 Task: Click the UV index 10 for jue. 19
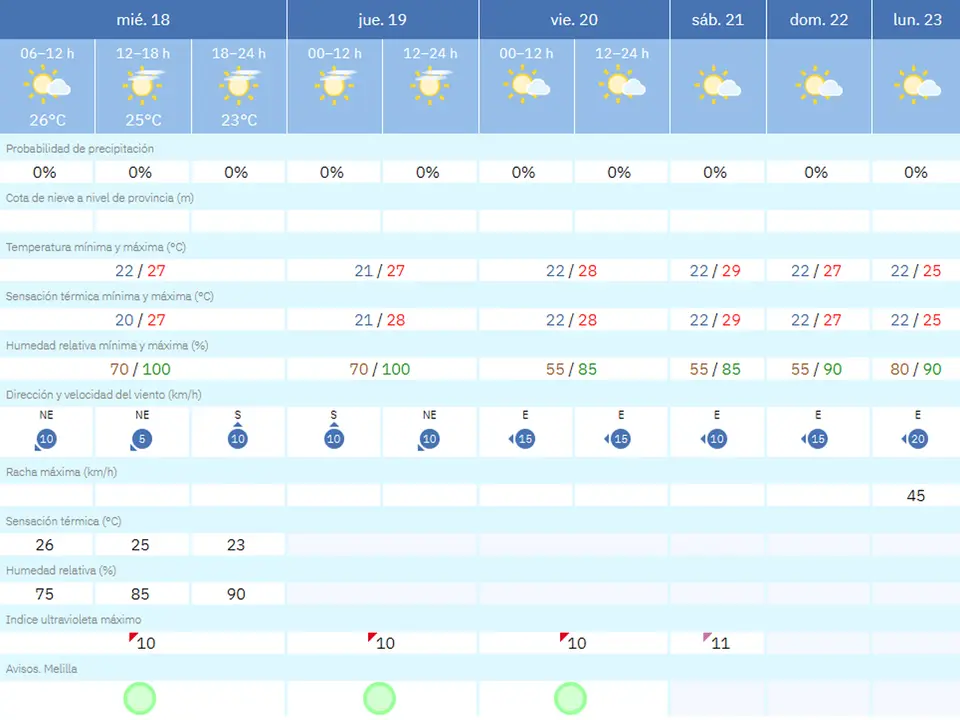tap(381, 642)
